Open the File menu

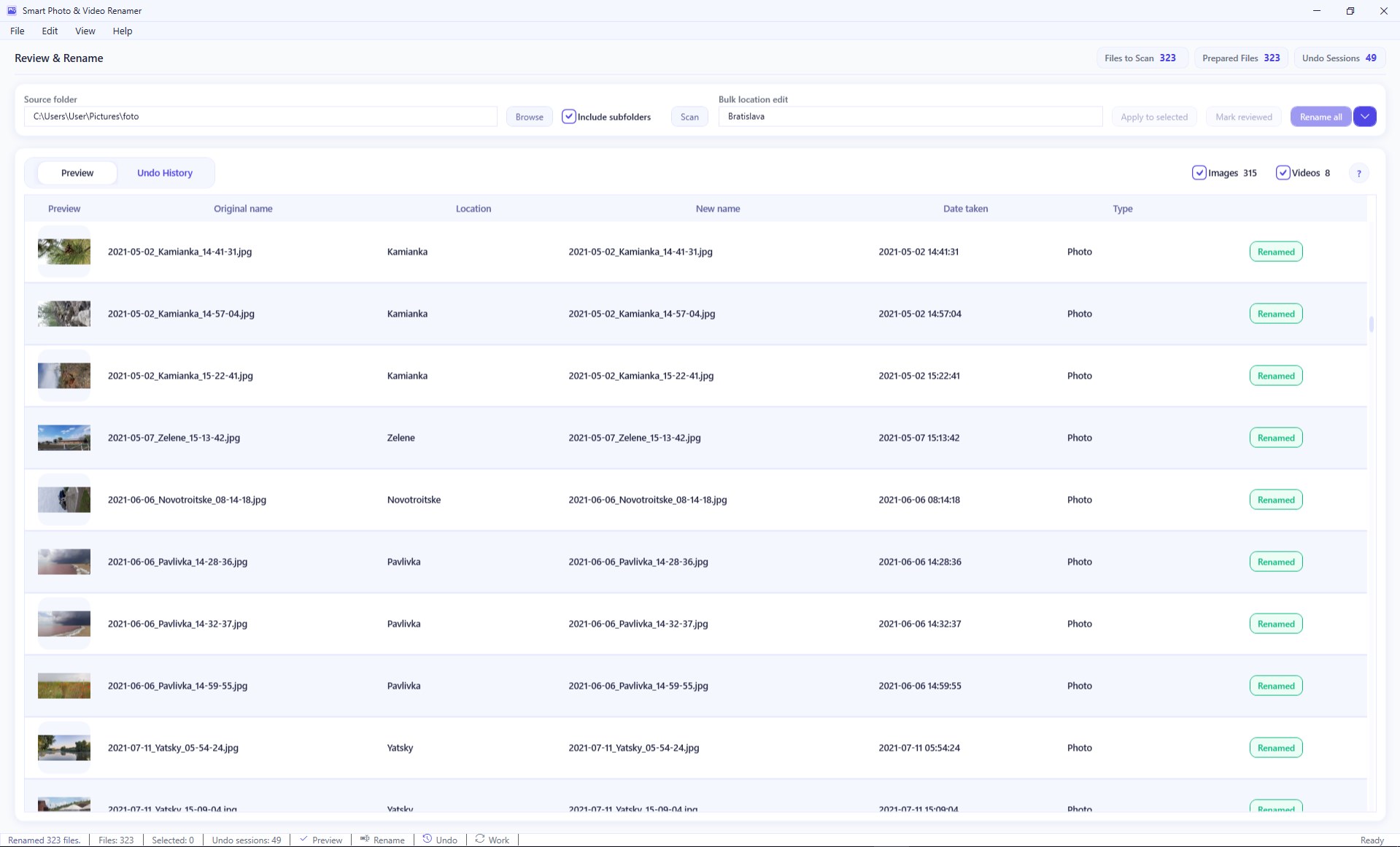tap(18, 31)
